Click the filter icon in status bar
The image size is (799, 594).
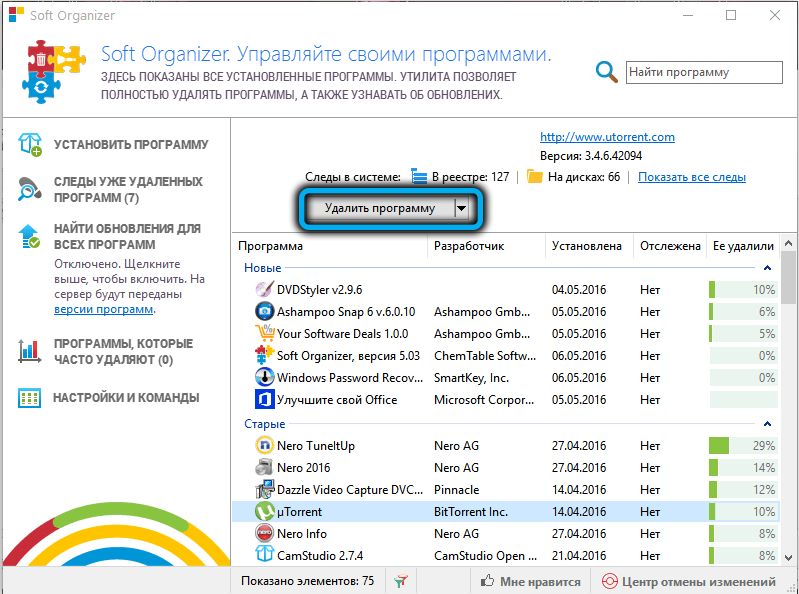click(x=401, y=581)
